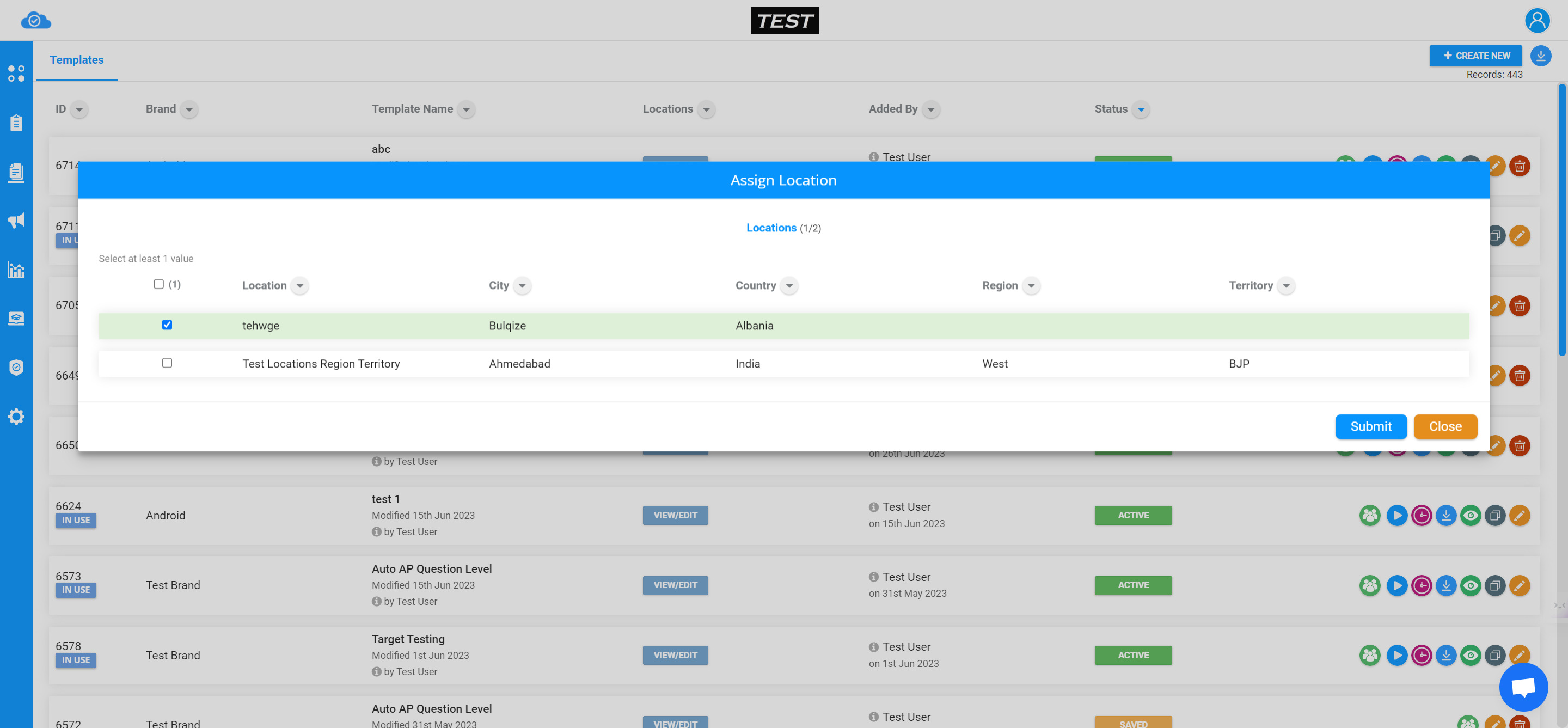Click the Bulqize city cell
Screen dimensions: 1568x728
pos(507,326)
